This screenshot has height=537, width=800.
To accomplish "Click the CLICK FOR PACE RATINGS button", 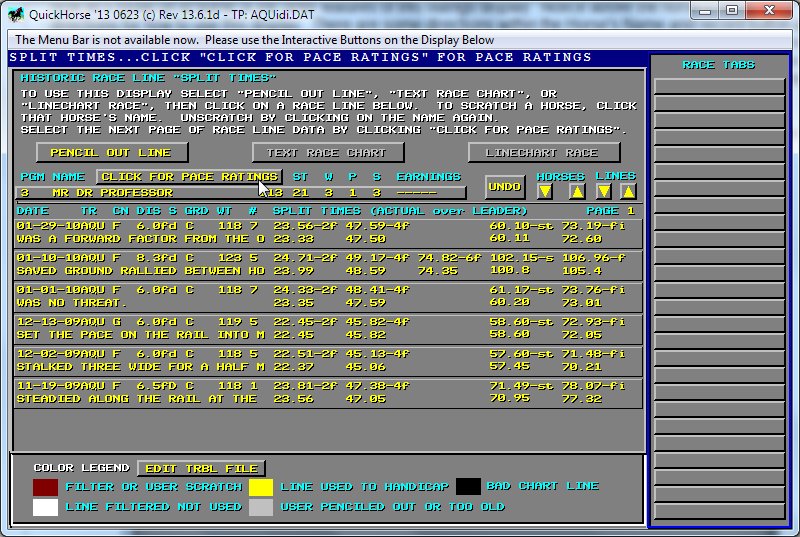I will (189, 177).
